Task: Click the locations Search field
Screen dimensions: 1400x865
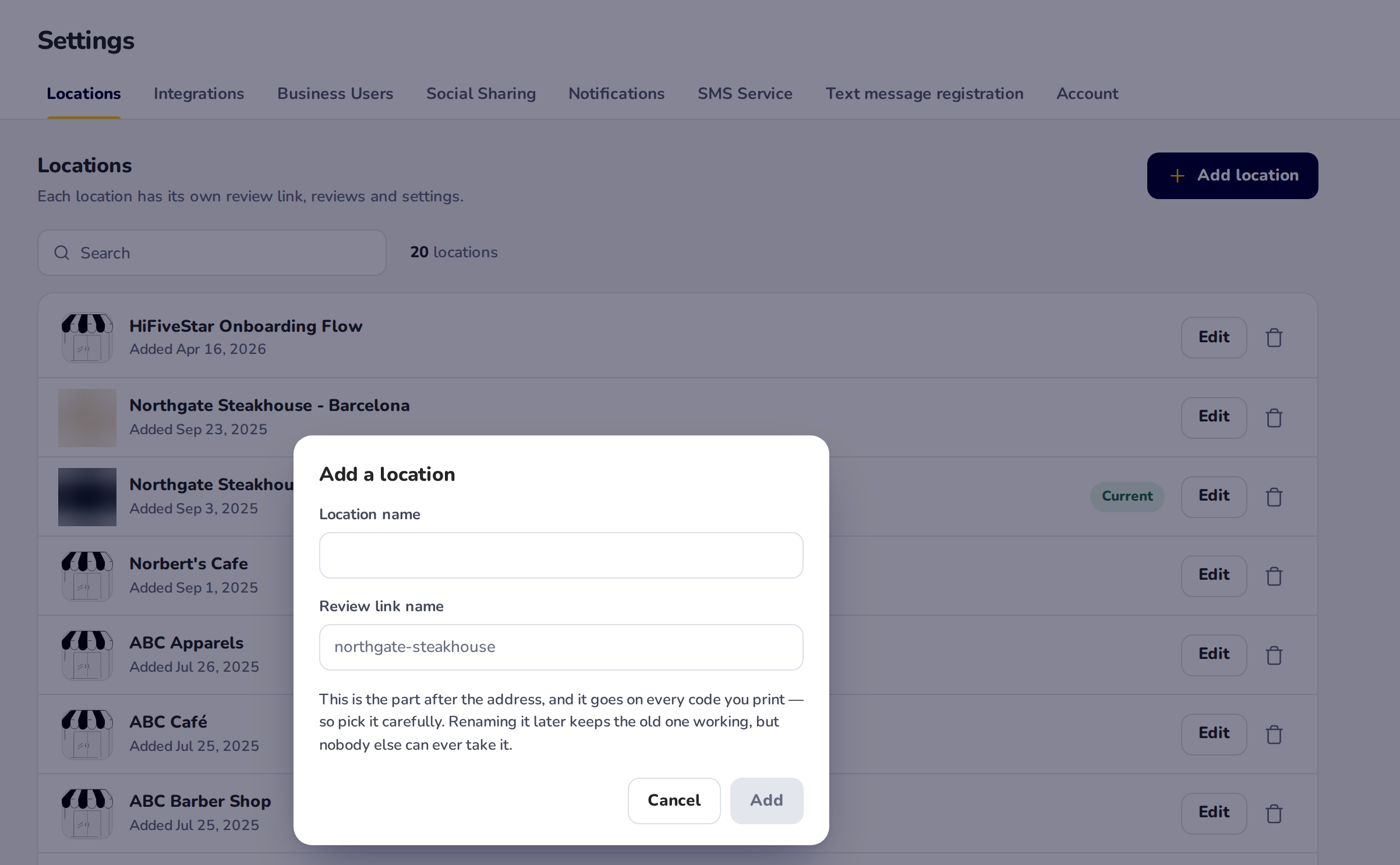Action: point(212,253)
